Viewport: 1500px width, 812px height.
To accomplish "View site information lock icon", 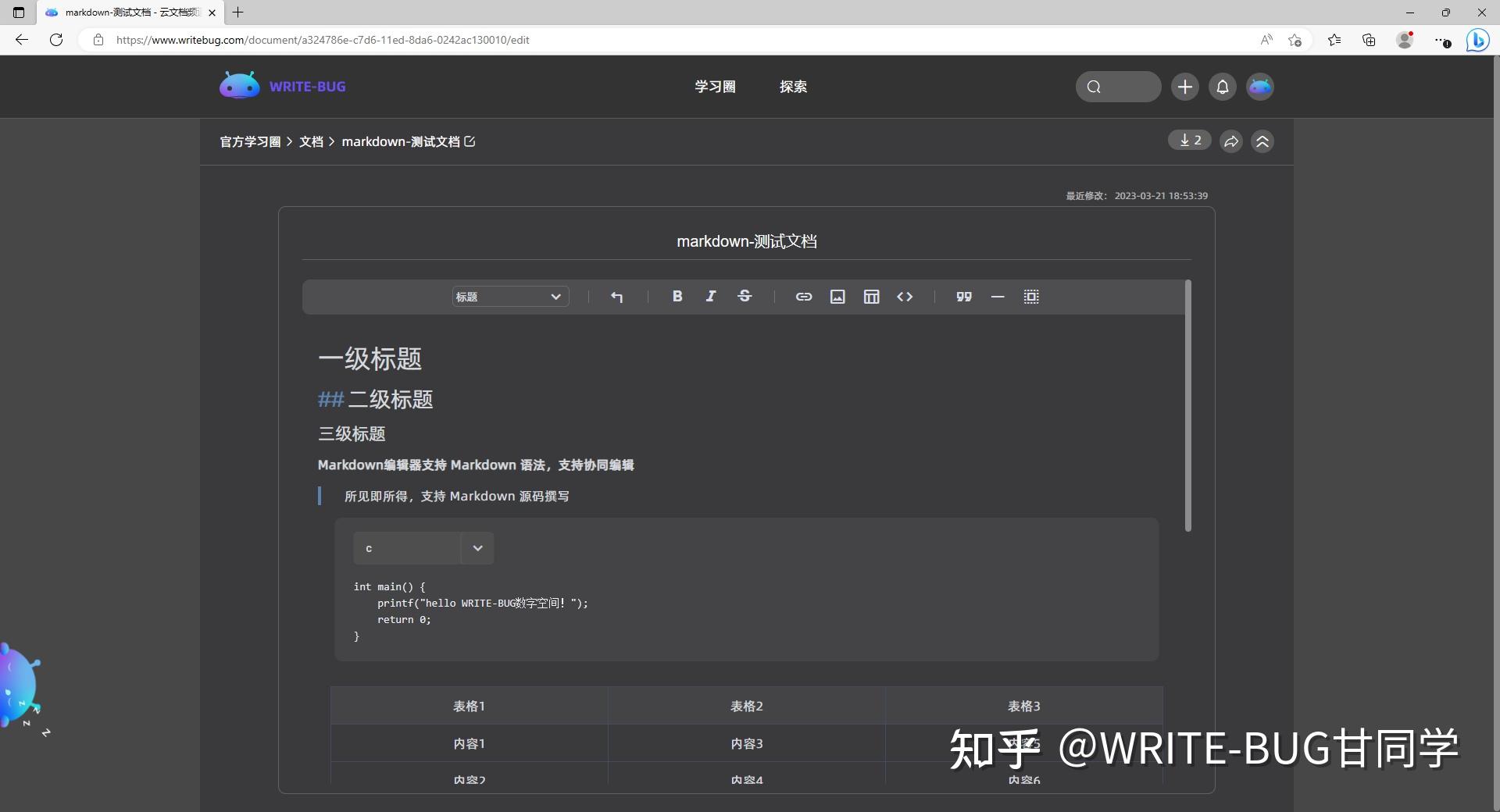I will [98, 40].
